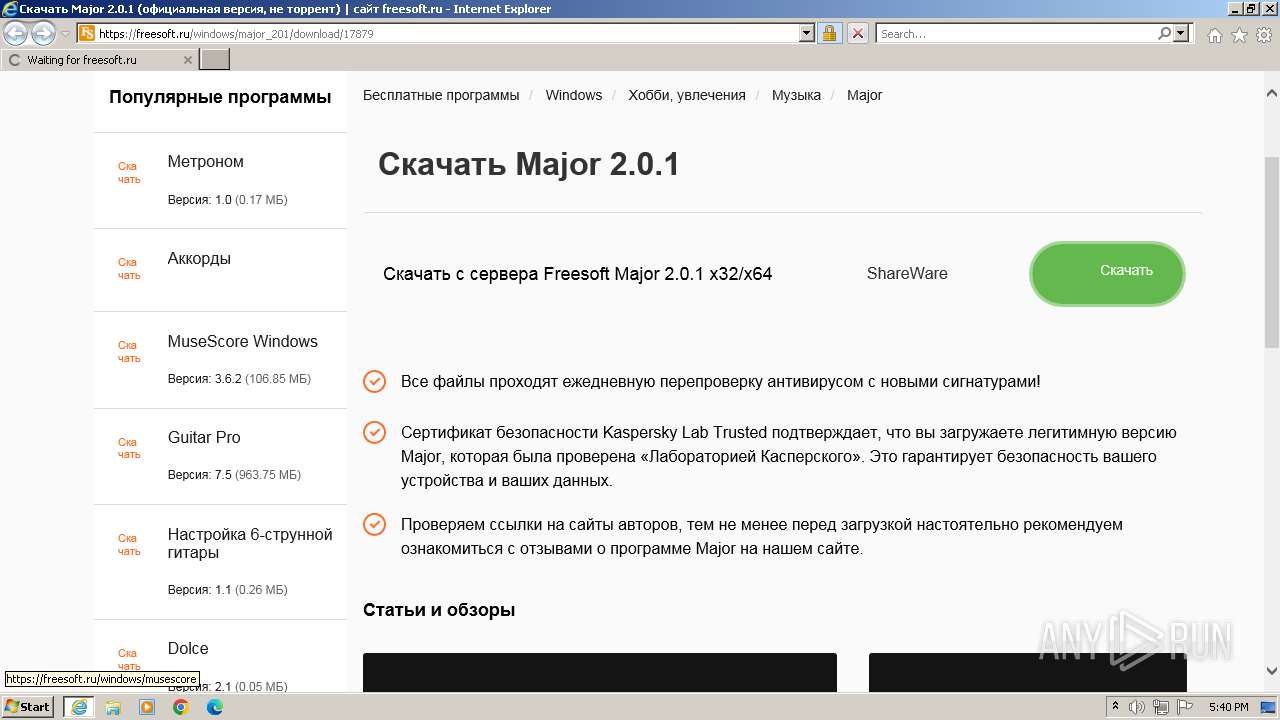Click the magnifier search icon
This screenshot has width=1280, height=720.
[x=1164, y=33]
